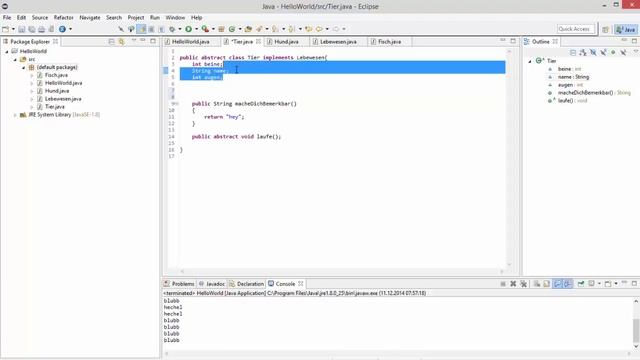
Task: Switch to the HelloWorld.java editor tab
Action: pos(191,42)
